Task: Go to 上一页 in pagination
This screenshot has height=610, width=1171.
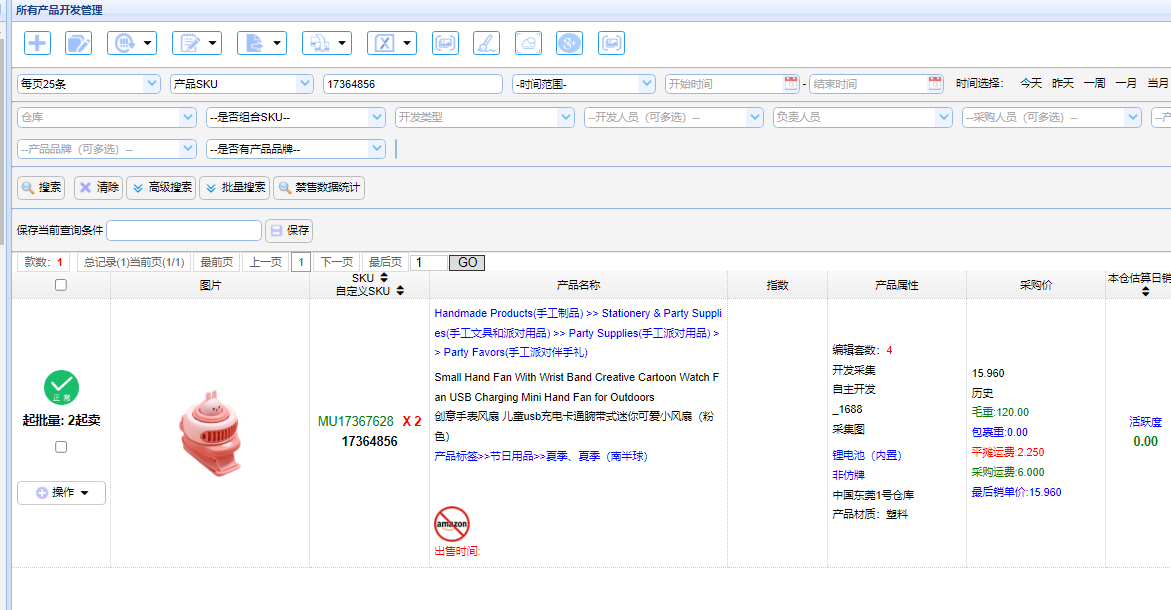Action: point(266,262)
